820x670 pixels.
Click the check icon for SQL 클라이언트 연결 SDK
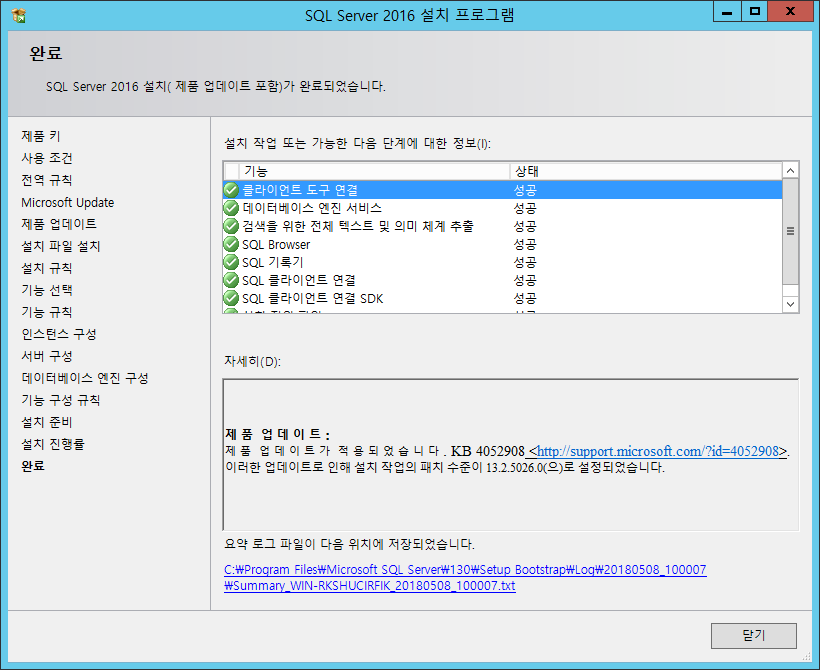coord(231,298)
